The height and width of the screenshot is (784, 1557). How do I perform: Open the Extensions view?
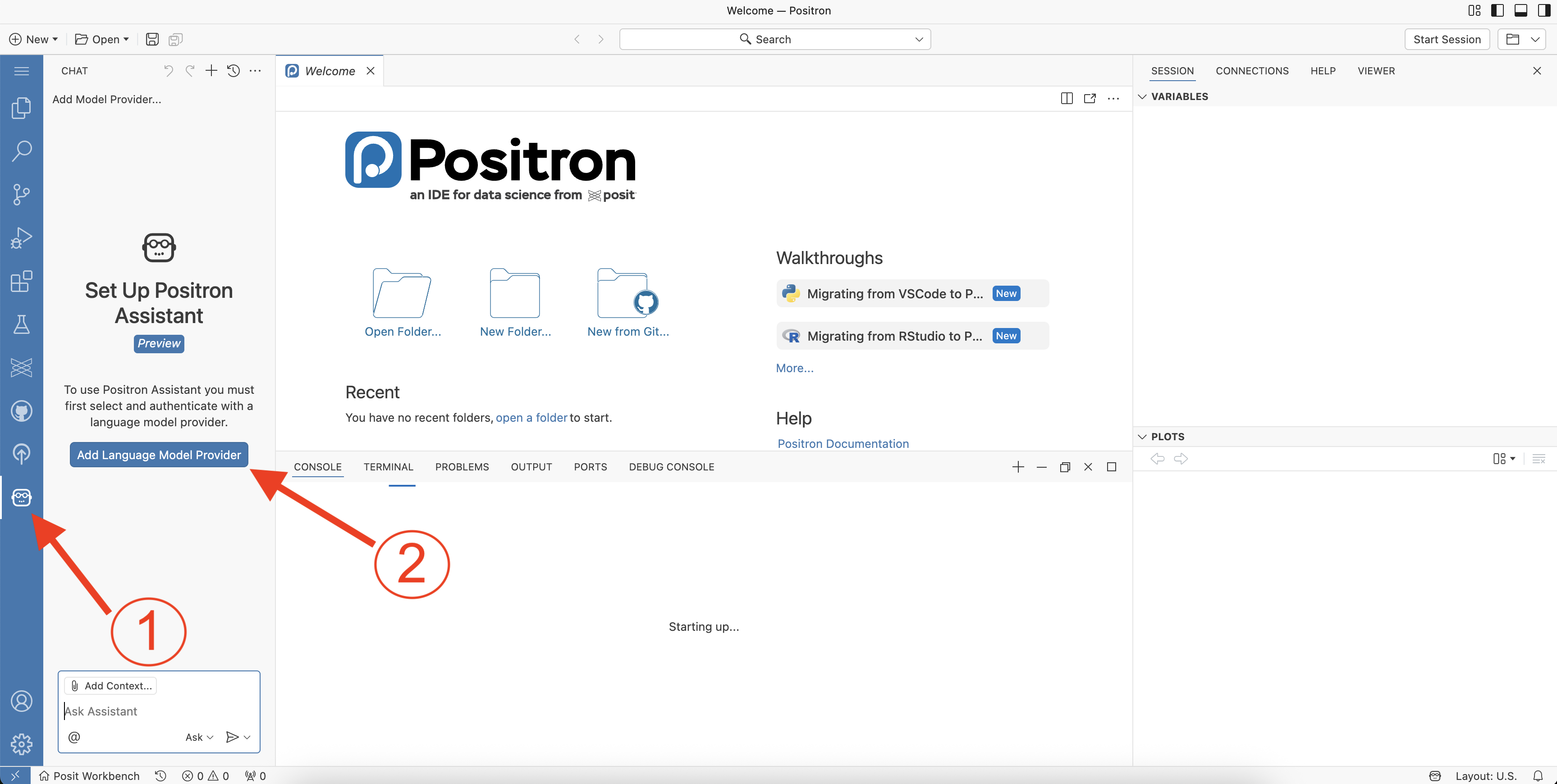pos(22,282)
